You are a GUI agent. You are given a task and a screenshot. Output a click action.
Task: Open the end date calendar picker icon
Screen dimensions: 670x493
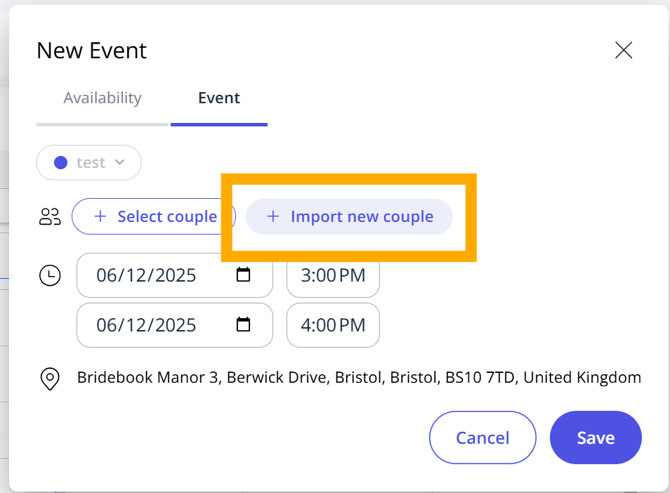tap(243, 324)
